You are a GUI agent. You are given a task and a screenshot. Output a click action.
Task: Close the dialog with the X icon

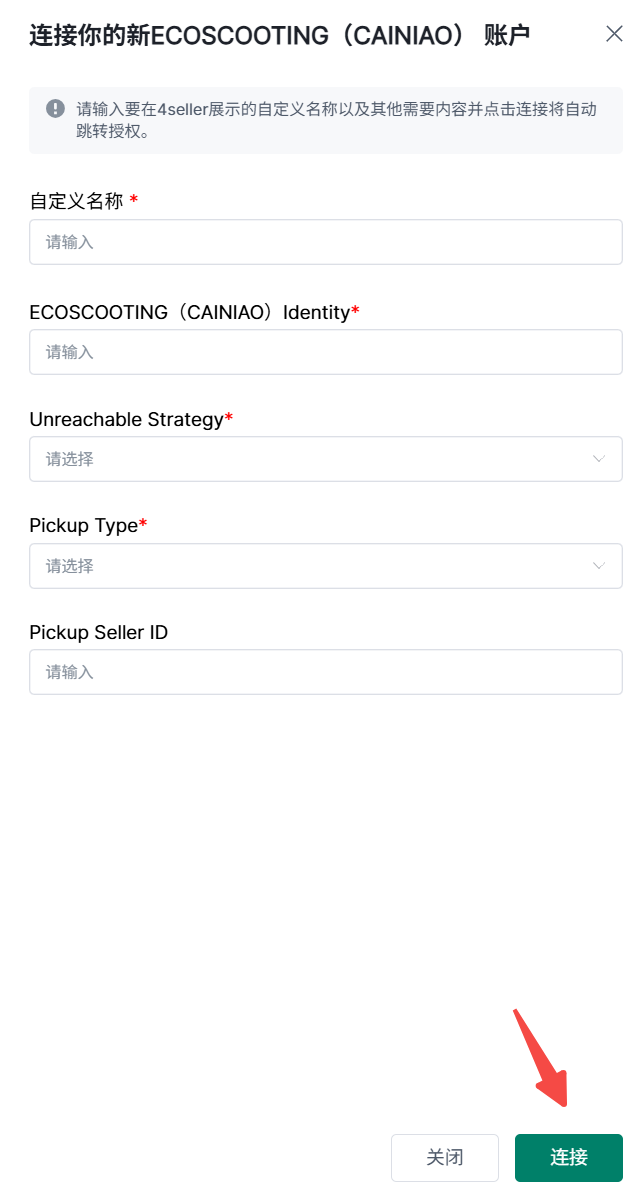614,34
